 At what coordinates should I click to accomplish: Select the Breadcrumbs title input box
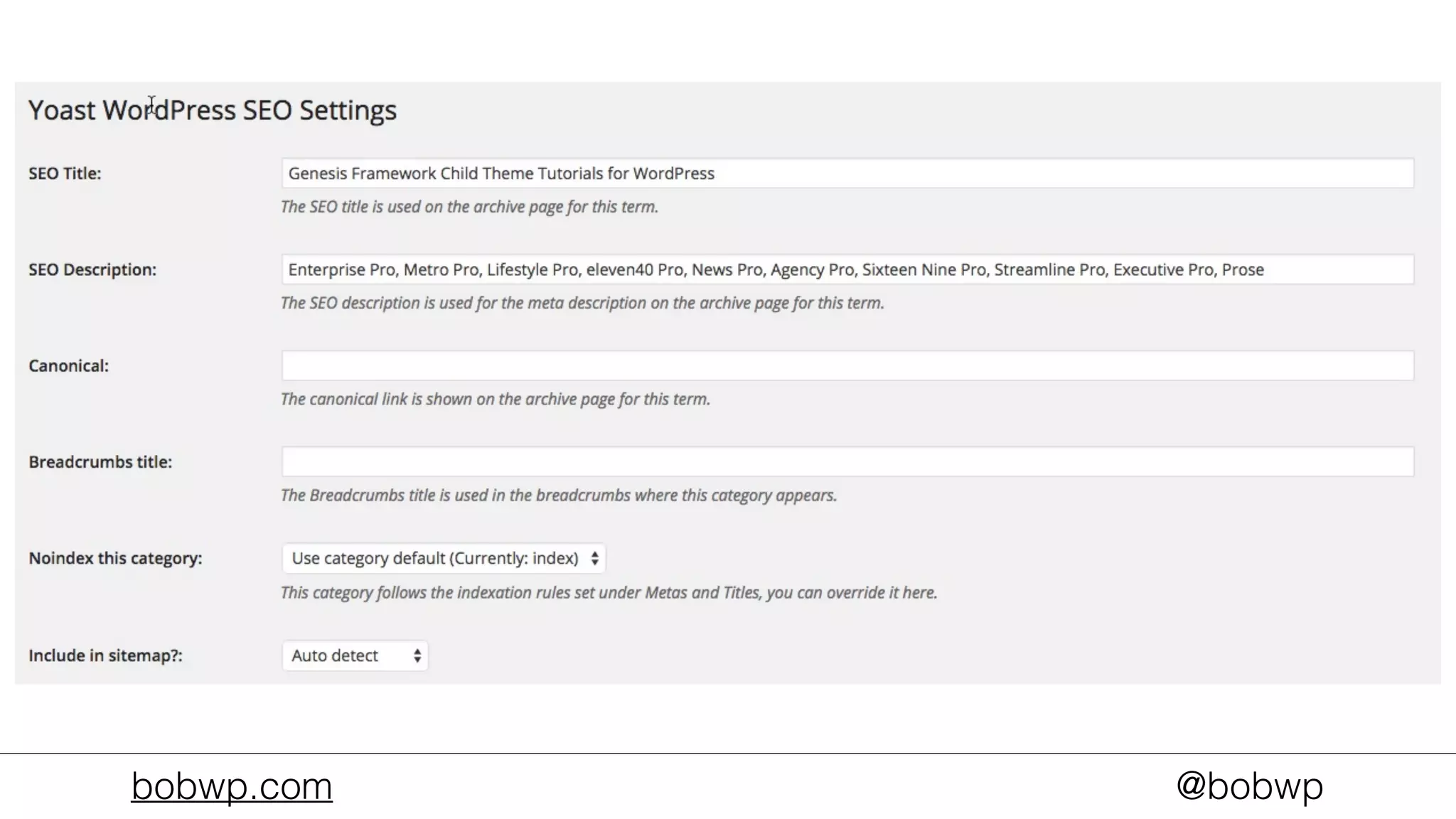[847, 462]
